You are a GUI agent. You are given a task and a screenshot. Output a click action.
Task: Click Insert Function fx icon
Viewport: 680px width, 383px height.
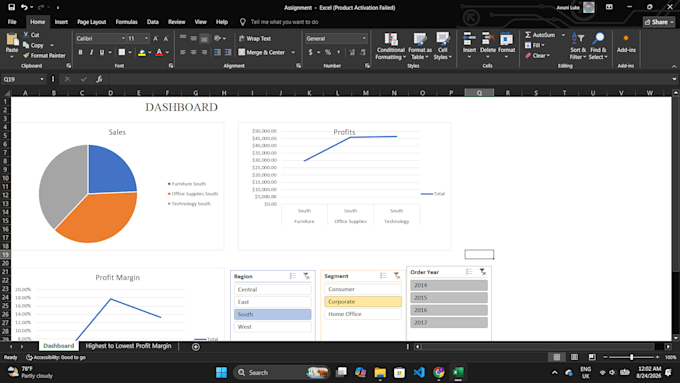point(99,79)
